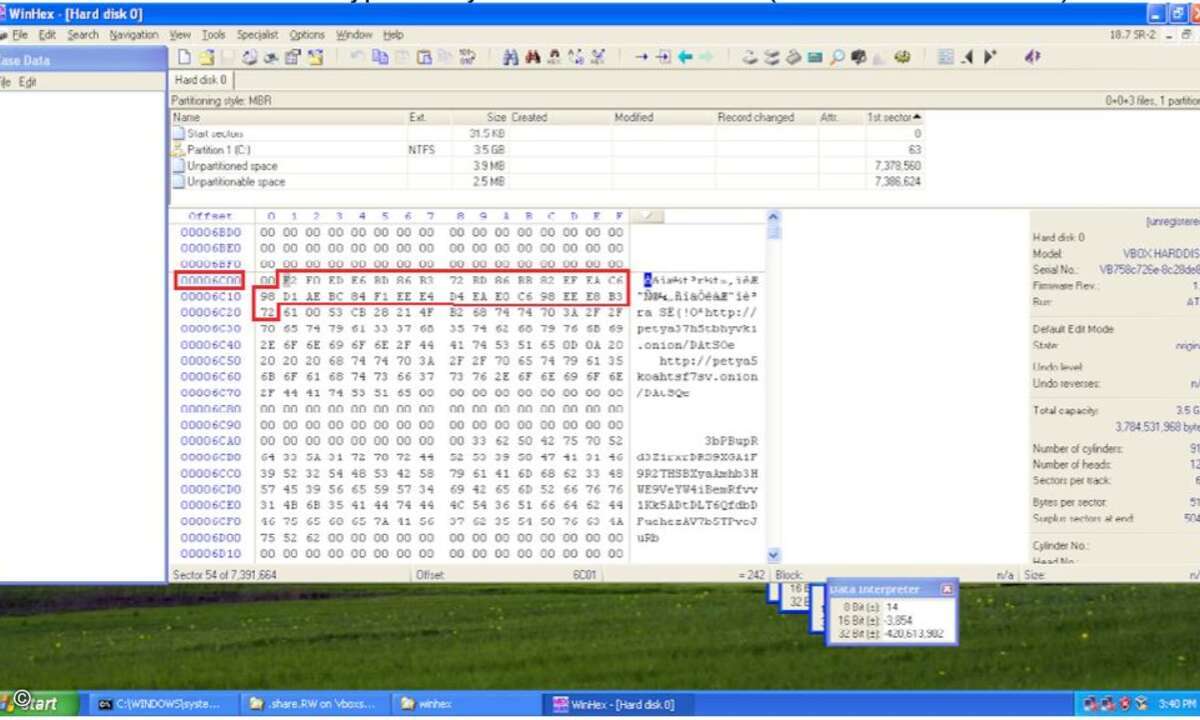Click 'Sector 54 of 7,391,664' in the status bar
The height and width of the screenshot is (720, 1200).
click(225, 575)
